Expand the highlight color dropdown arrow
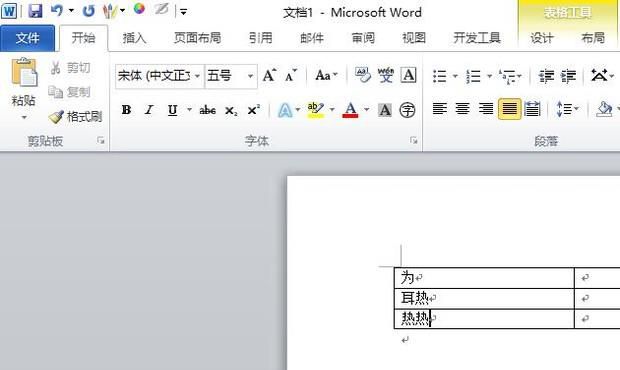620x370 pixels. 332,109
